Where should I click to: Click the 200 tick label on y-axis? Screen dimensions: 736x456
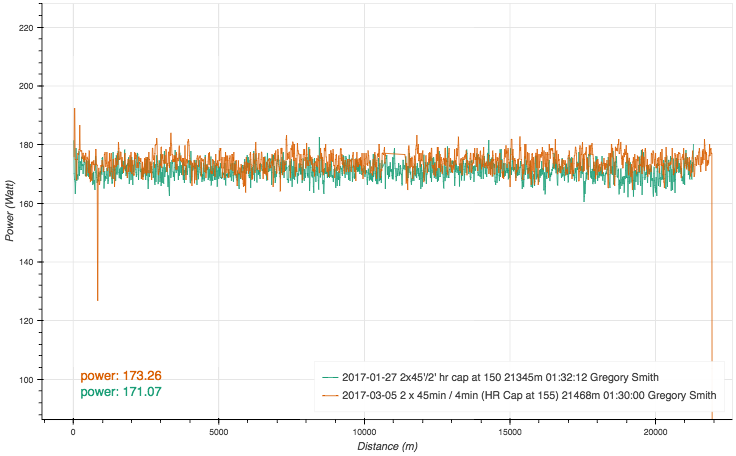point(26,86)
